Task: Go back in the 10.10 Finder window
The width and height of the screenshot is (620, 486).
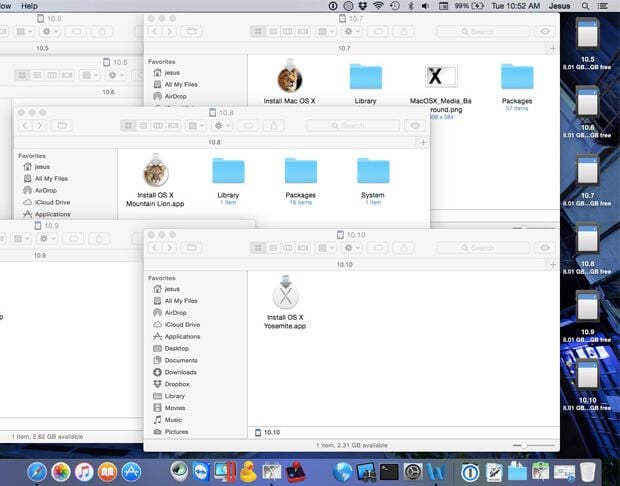Action: click(155, 248)
